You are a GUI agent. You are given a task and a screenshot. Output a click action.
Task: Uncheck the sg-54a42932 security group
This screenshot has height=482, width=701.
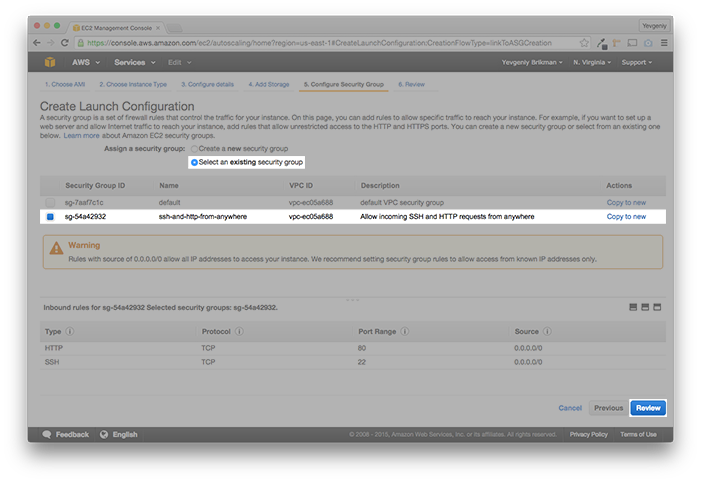pyautogui.click(x=50, y=216)
